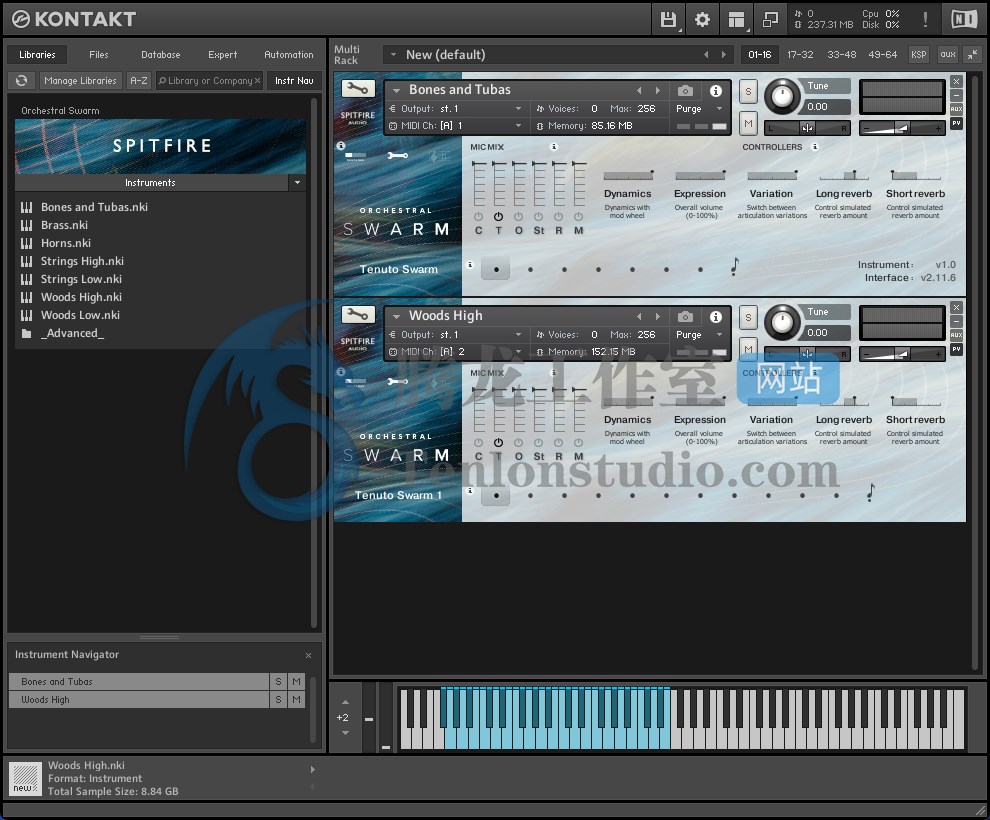Click the camera snapshot icon on Bones and Tubas
Viewport: 990px width, 820px height.
tap(685, 90)
